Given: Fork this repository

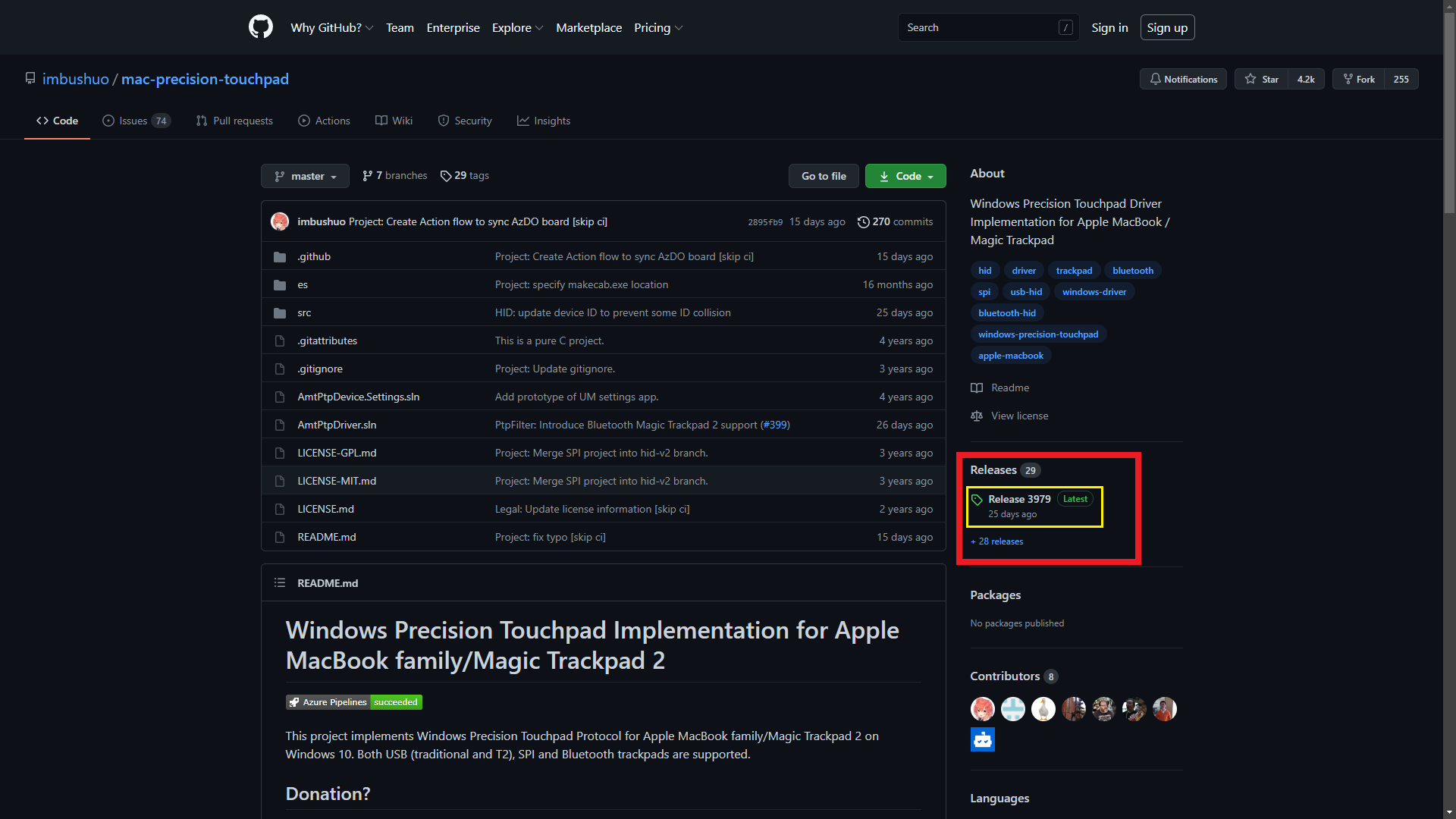Looking at the screenshot, I should 1359,79.
